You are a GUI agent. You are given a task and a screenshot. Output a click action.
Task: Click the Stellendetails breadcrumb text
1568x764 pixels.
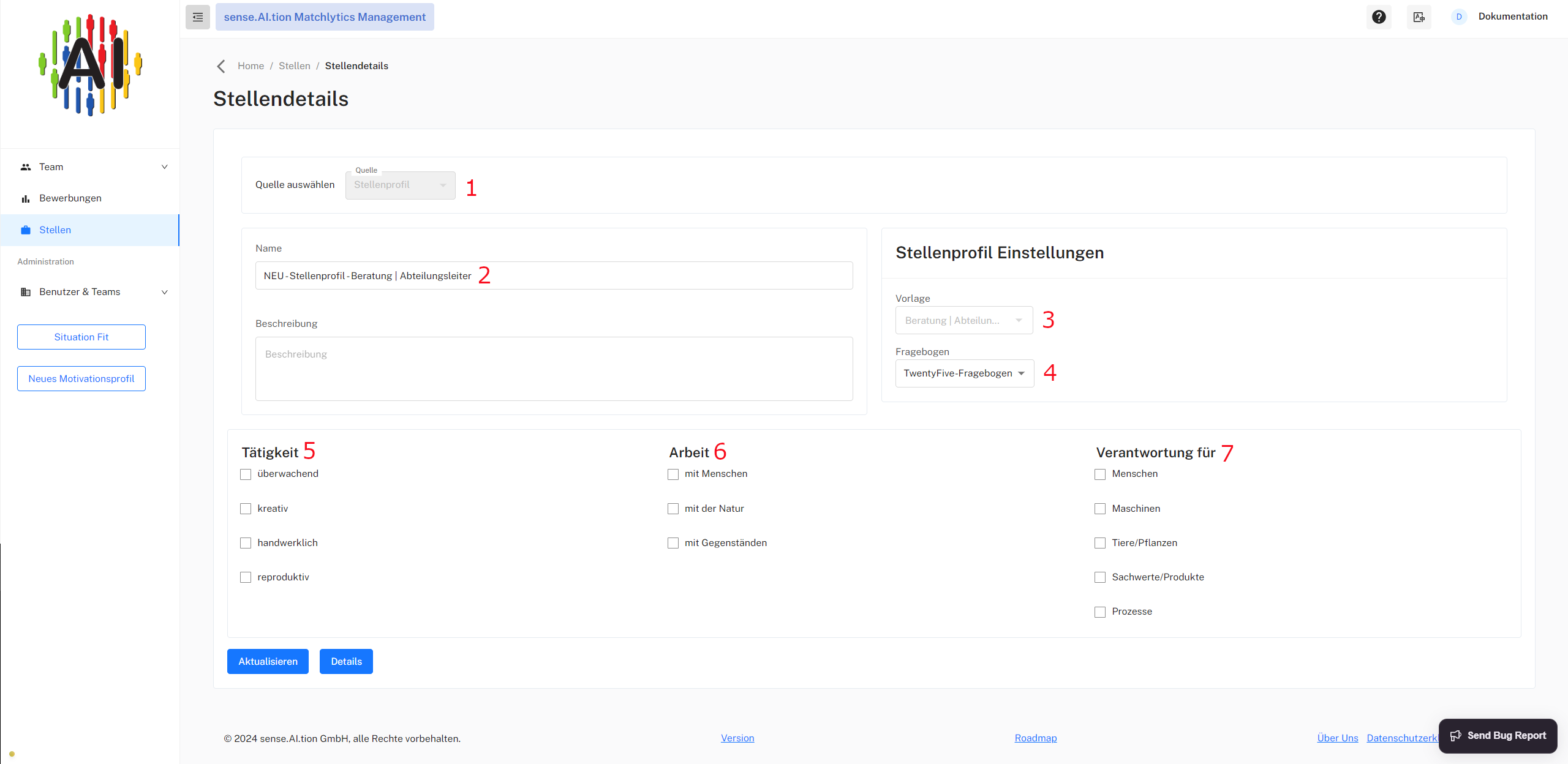356,66
